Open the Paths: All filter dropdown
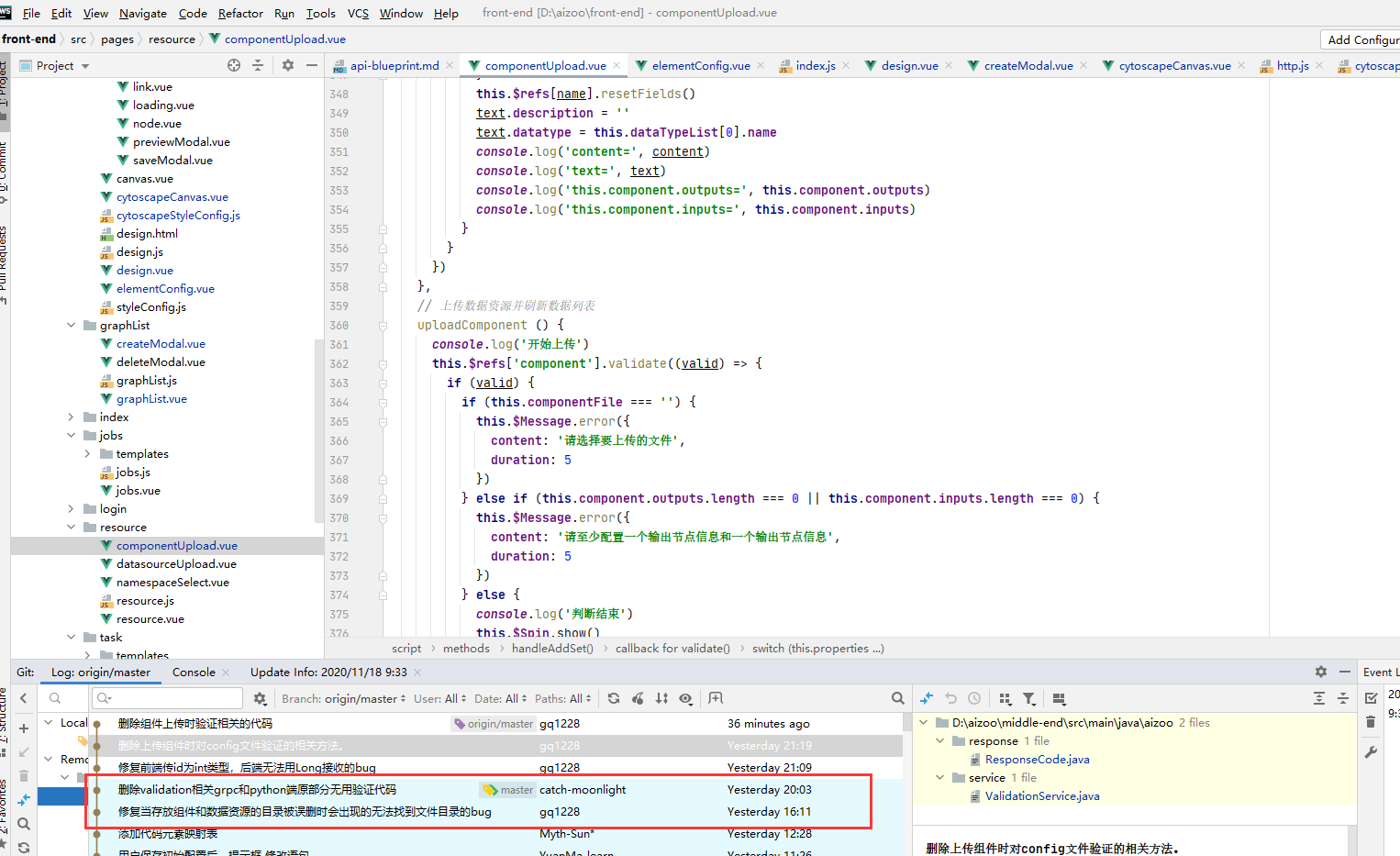The image size is (1400, 856). click(562, 698)
